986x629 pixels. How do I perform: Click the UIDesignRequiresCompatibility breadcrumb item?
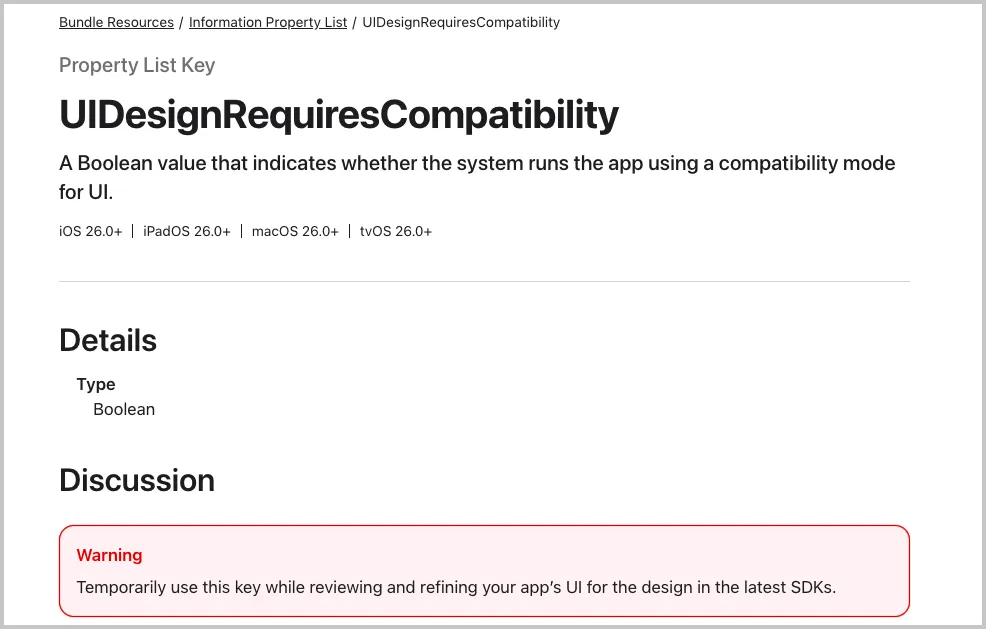461,22
